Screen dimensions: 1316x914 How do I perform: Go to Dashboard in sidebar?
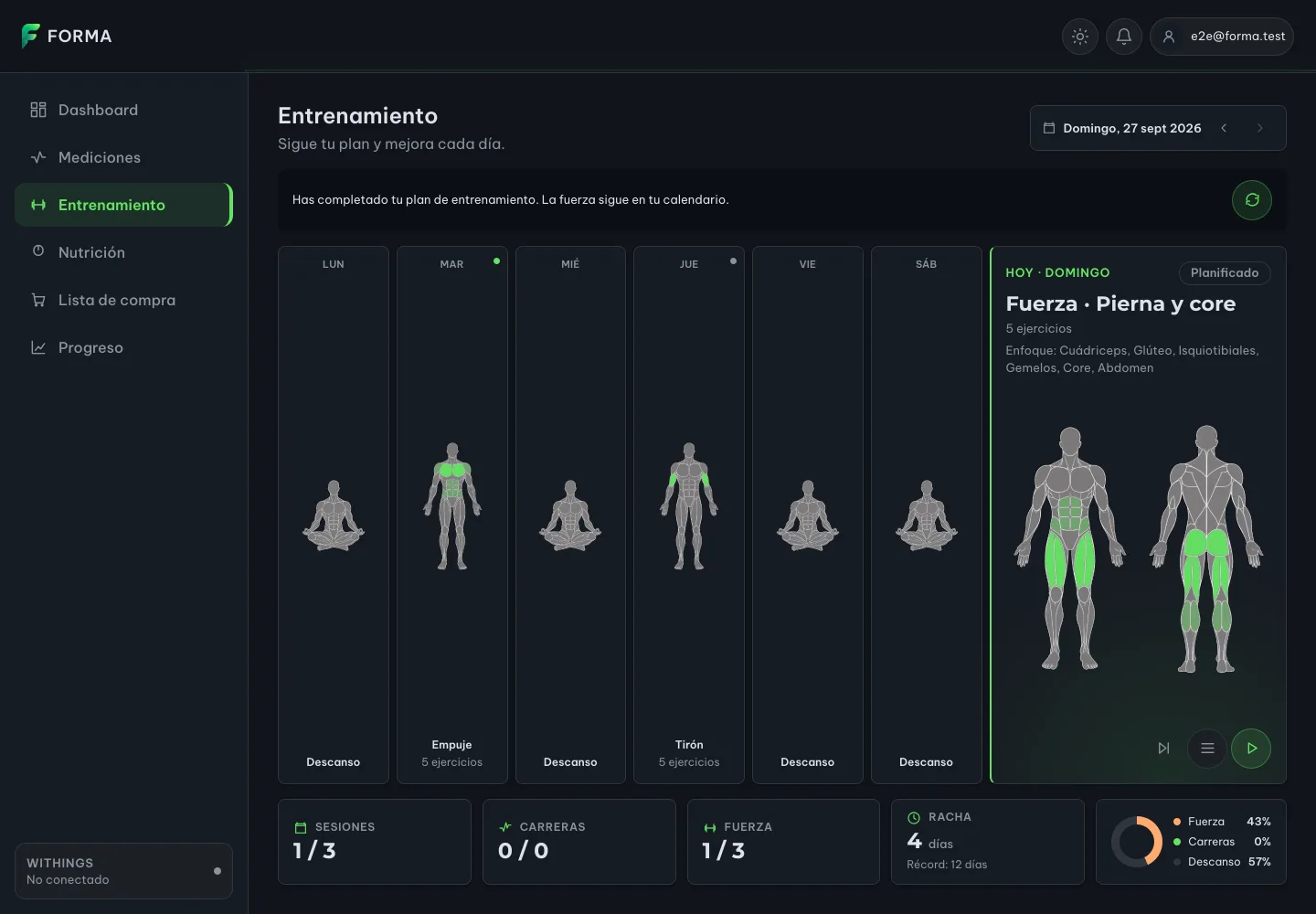pyautogui.click(x=123, y=110)
